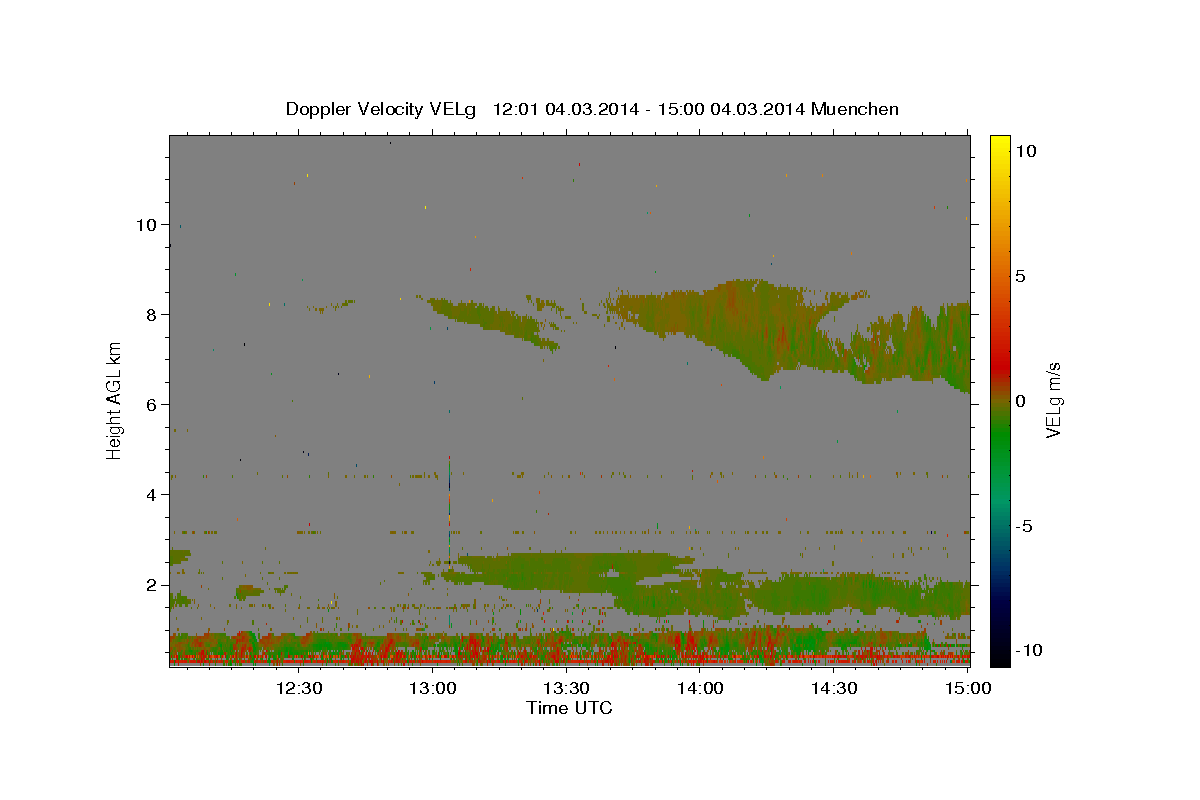Click the height axis label 10
1200x800 pixels.
click(x=145, y=225)
